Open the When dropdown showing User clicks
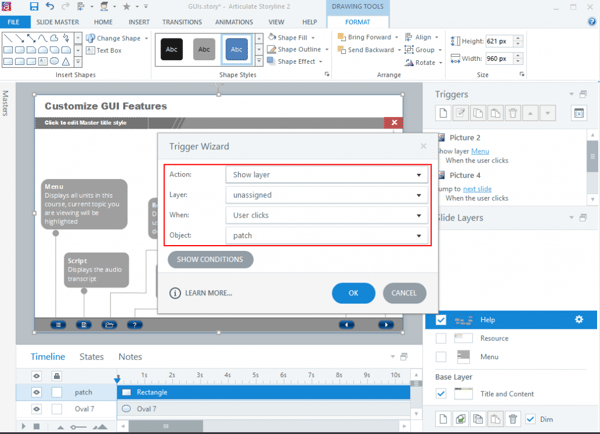600x434 pixels. click(x=326, y=215)
